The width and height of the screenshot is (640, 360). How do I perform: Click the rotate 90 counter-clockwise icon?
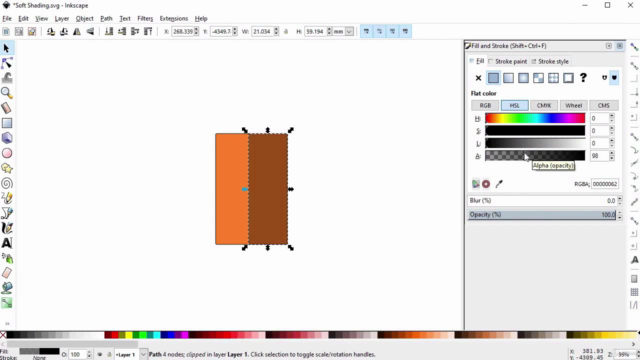click(x=51, y=31)
